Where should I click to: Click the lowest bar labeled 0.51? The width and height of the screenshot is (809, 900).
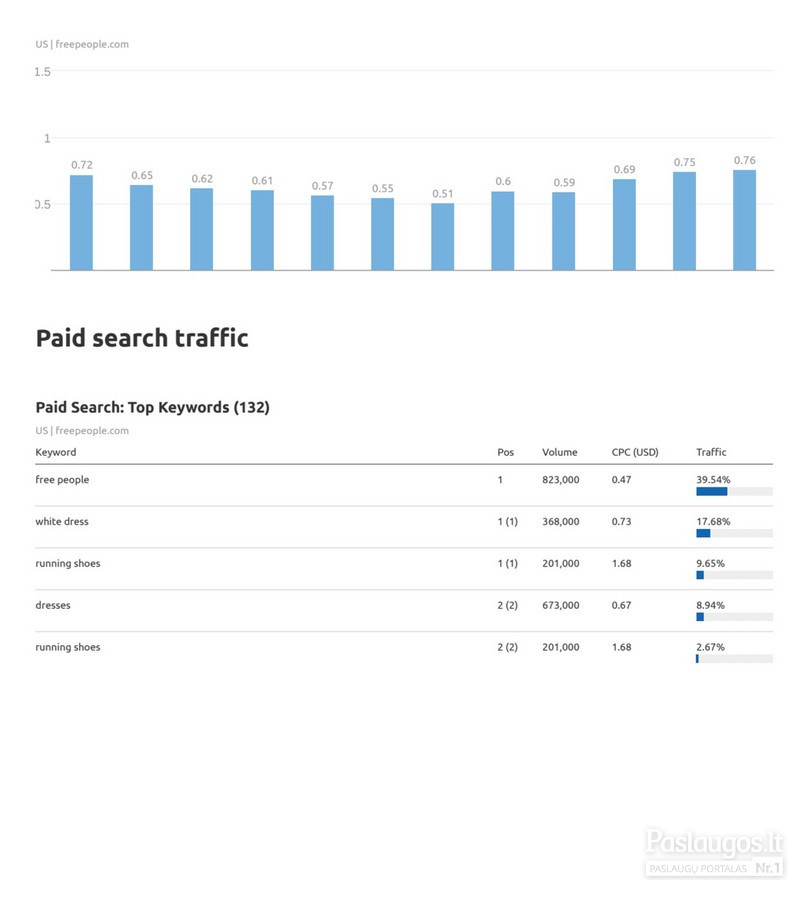443,236
